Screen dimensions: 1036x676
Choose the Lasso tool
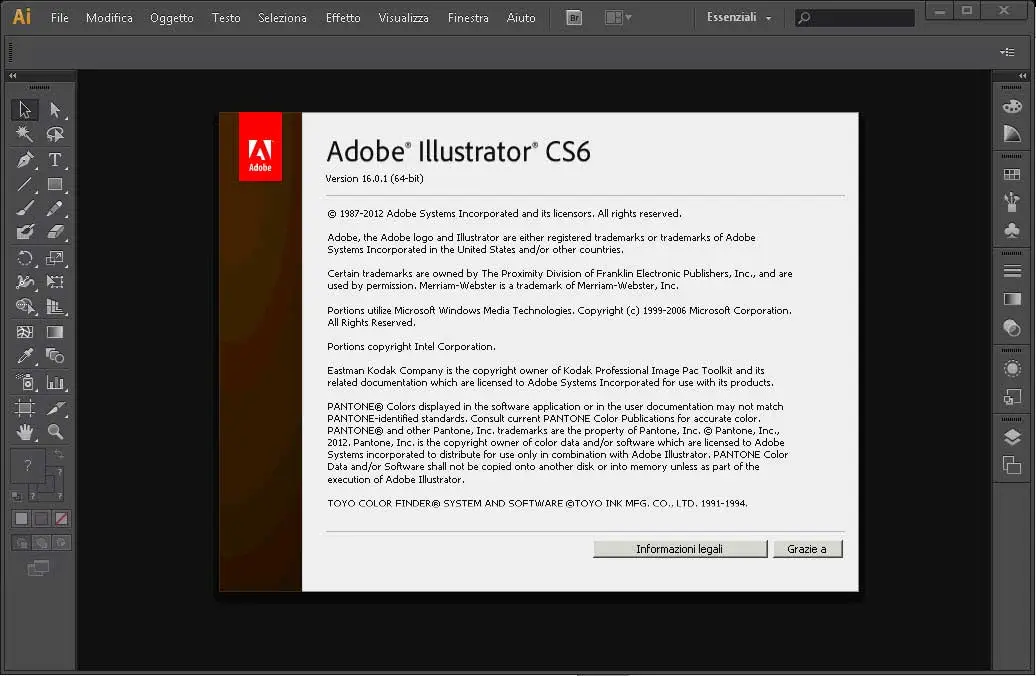pos(55,134)
